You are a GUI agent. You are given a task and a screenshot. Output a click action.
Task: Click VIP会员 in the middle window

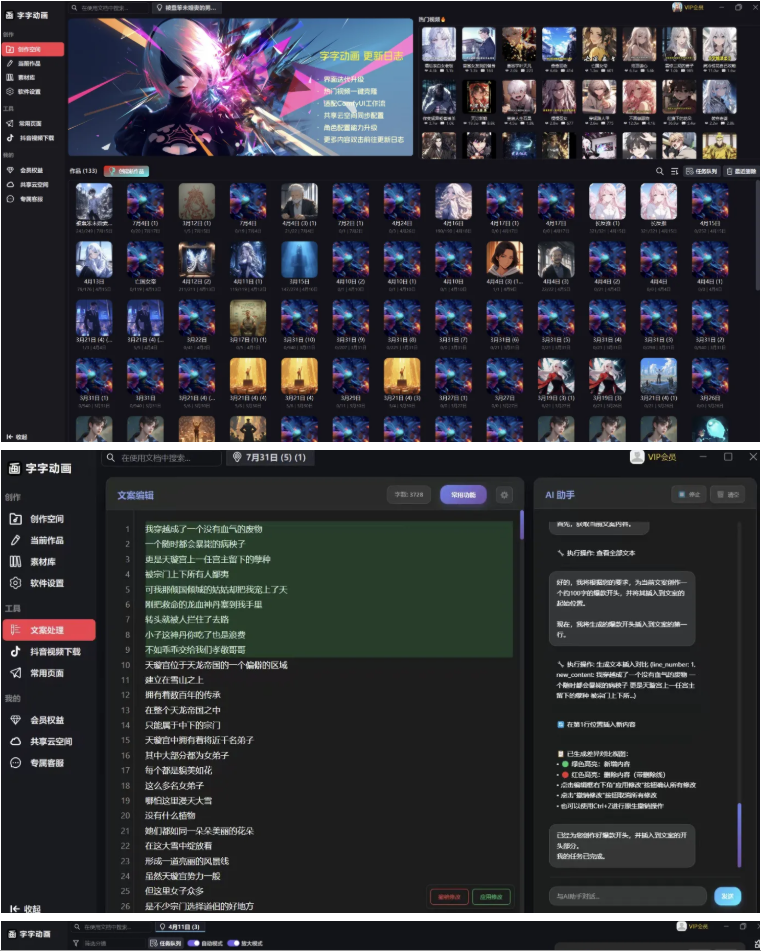(654, 457)
